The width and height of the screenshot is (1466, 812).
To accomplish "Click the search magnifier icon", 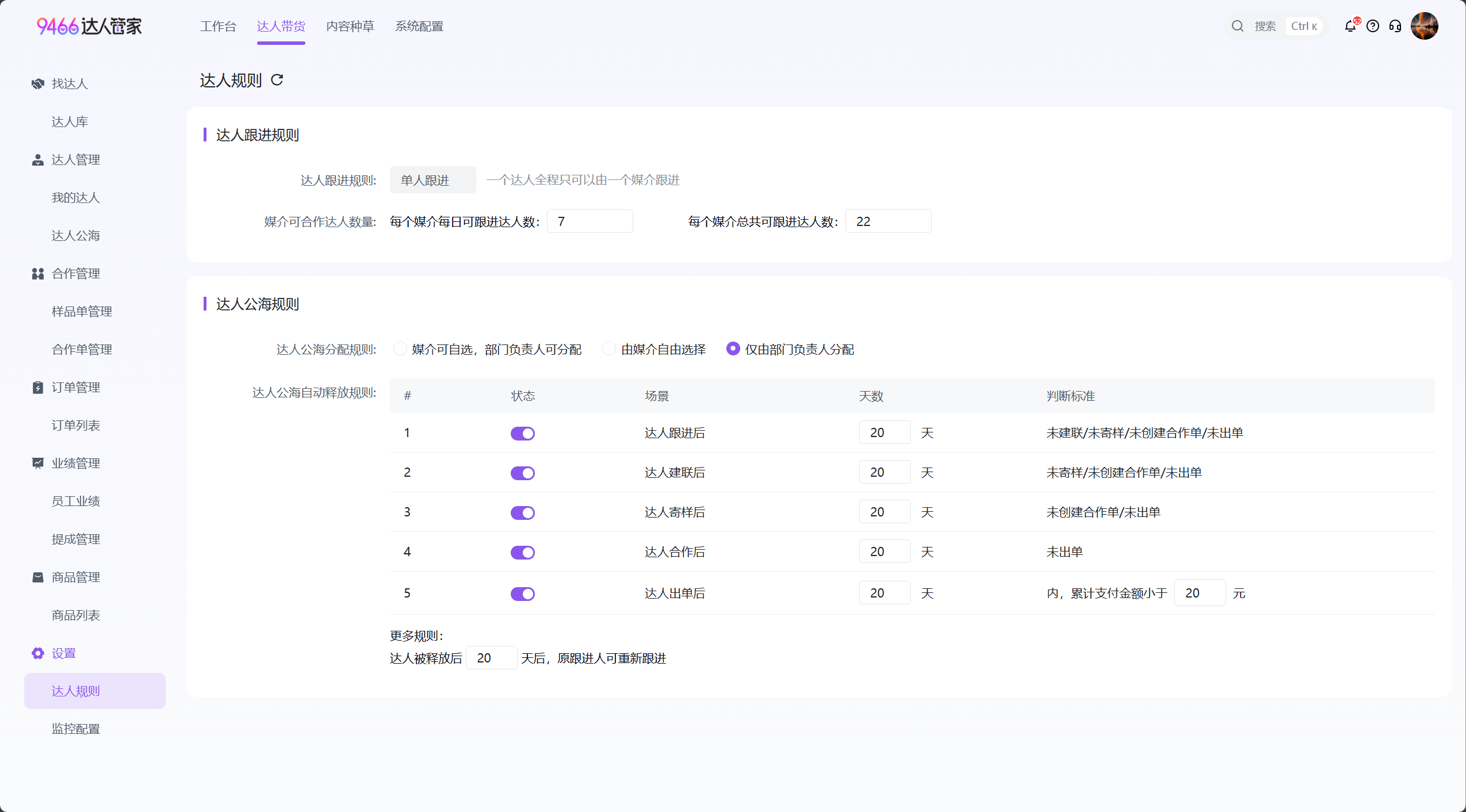I will click(x=1238, y=26).
